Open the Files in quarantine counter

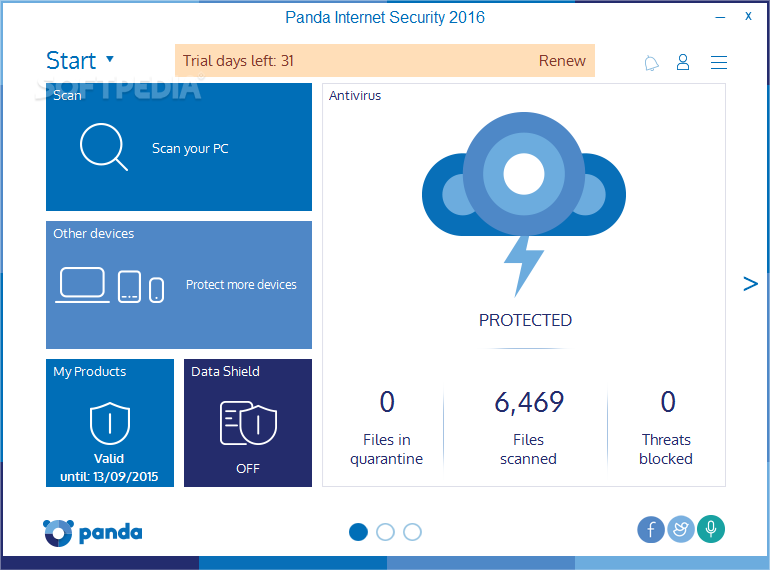(x=386, y=428)
